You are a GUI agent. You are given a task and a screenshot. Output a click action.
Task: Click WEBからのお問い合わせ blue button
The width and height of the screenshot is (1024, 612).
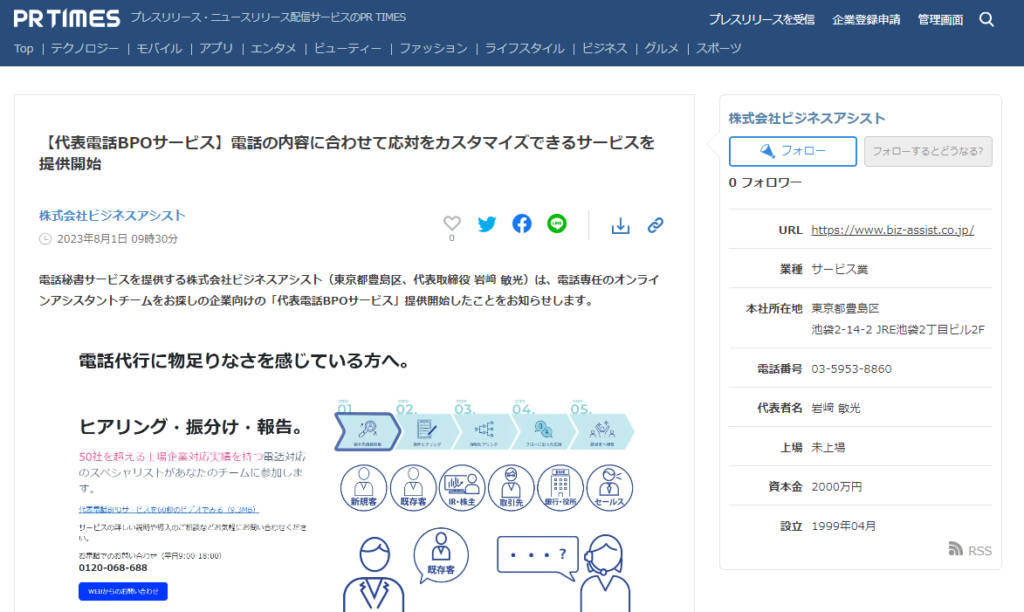[123, 591]
